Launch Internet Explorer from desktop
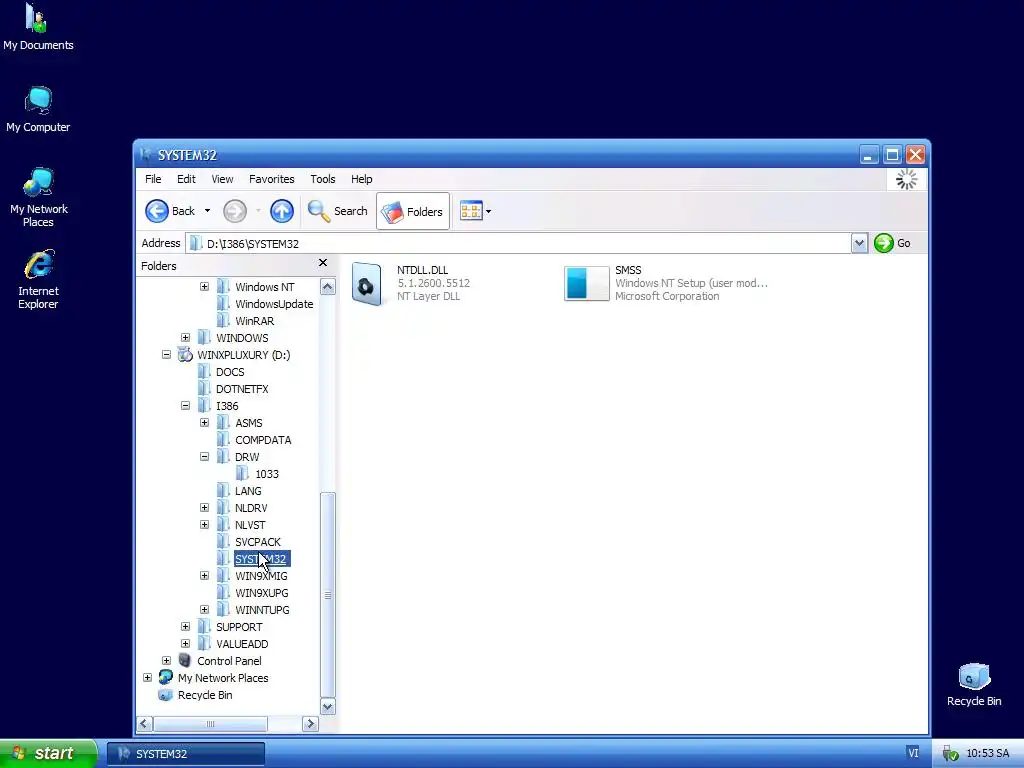Image resolution: width=1024 pixels, height=768 pixels. (39, 280)
